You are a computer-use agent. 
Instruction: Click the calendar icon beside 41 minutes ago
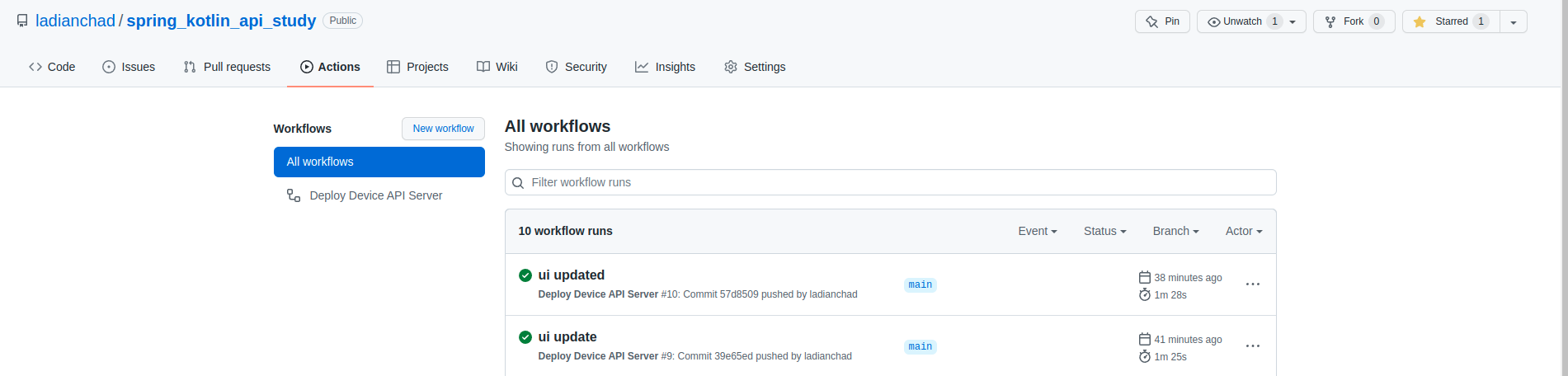1145,339
